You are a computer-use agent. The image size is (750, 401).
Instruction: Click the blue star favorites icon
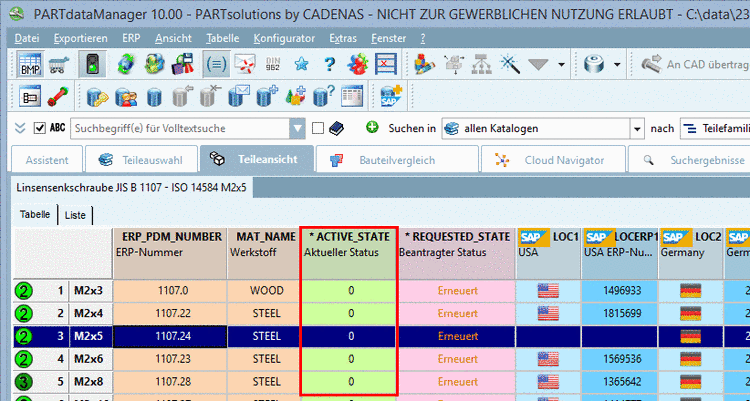coord(301,64)
